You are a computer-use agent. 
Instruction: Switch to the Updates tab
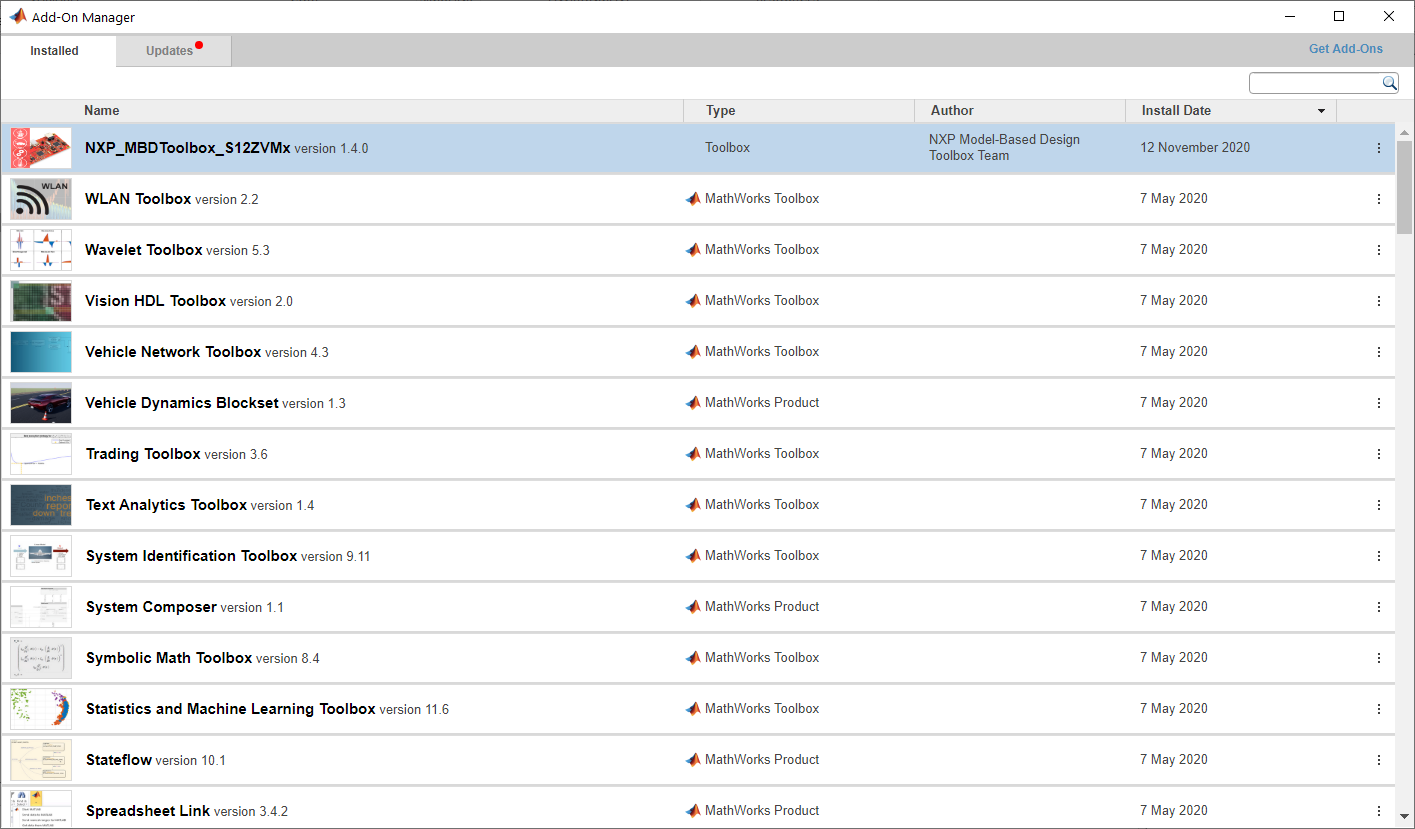pyautogui.click(x=169, y=50)
